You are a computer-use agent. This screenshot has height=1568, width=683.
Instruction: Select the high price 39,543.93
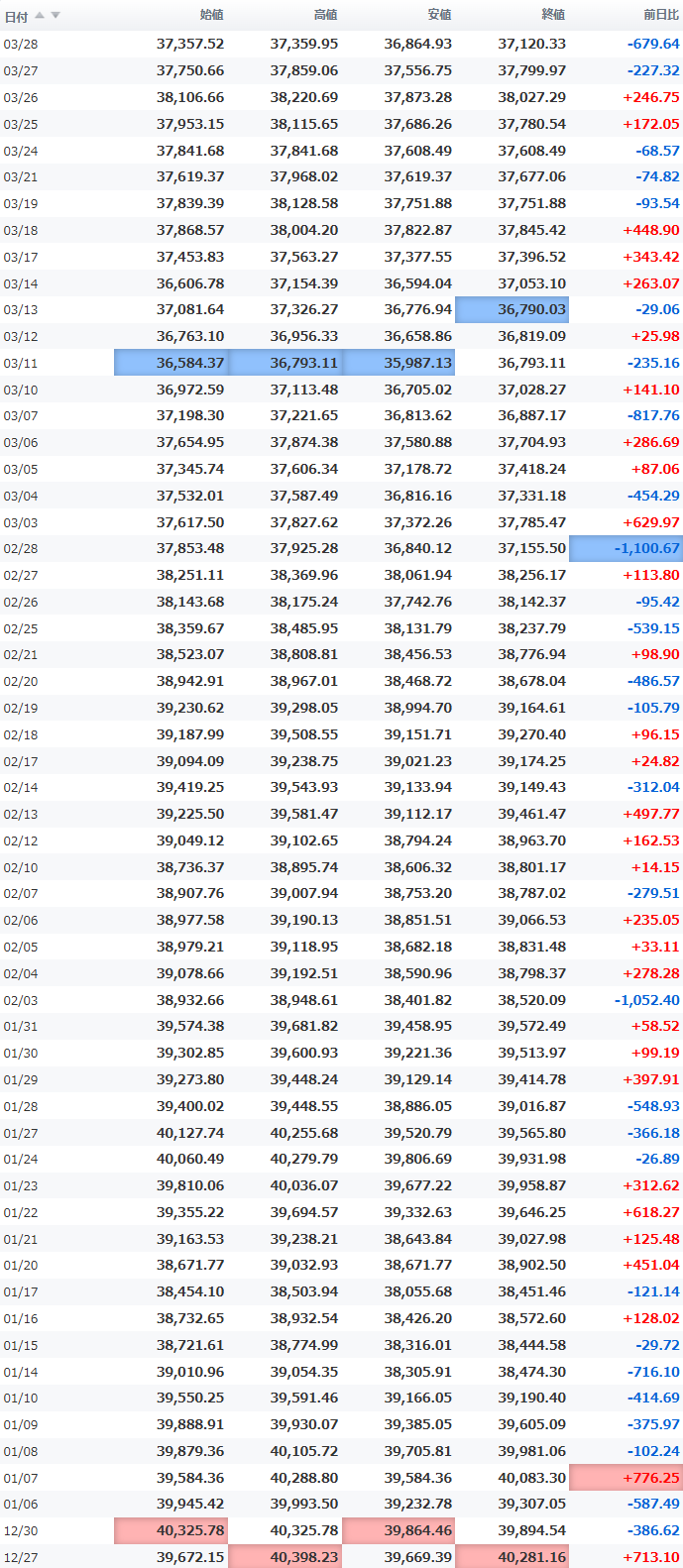click(304, 787)
